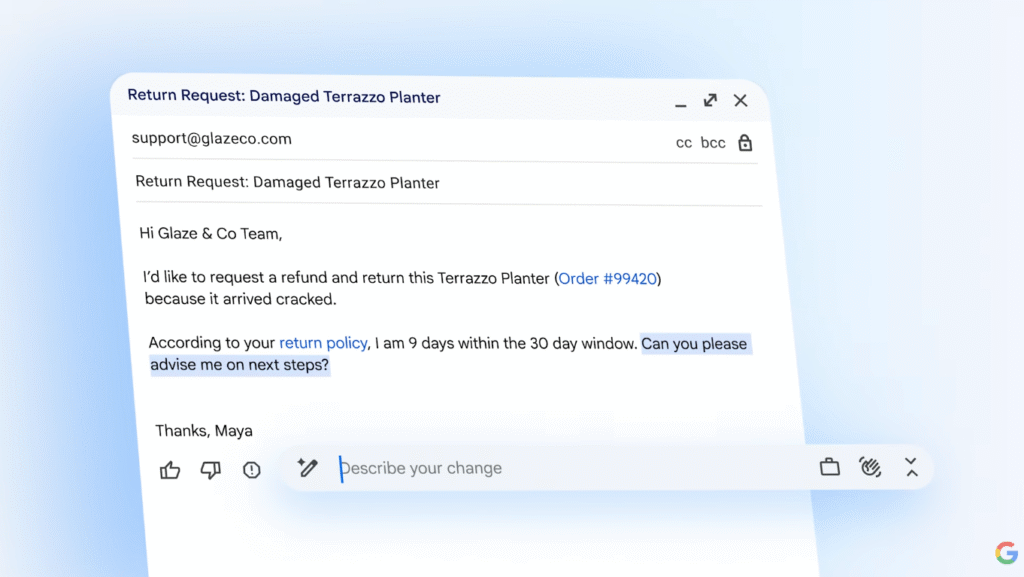The height and width of the screenshot is (577, 1024).
Task: Select the waving hand casual tone icon
Action: (870, 467)
